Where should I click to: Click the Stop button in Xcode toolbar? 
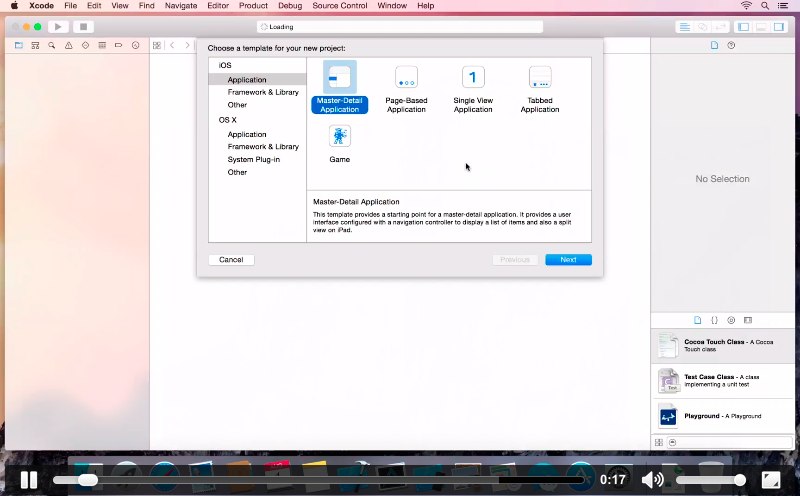tap(83, 27)
